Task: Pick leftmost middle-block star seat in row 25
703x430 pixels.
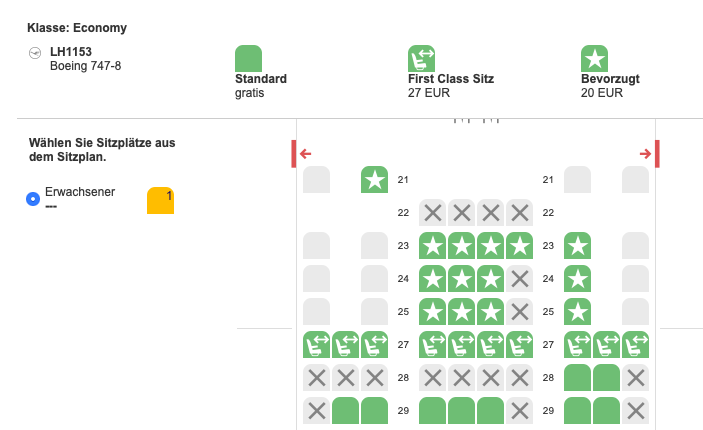Action: [x=433, y=312]
